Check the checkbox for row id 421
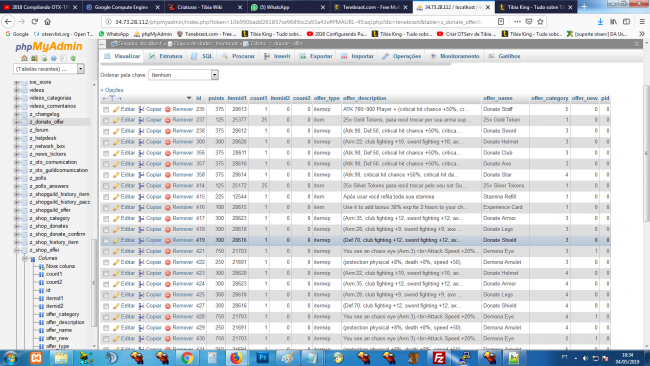This screenshot has width=650, height=366. pos(106,252)
